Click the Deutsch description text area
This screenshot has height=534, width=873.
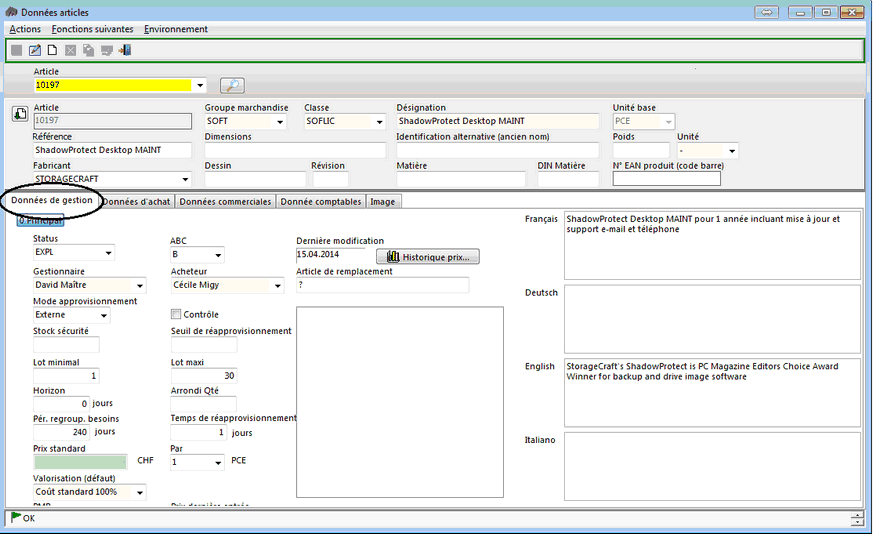coord(713,319)
